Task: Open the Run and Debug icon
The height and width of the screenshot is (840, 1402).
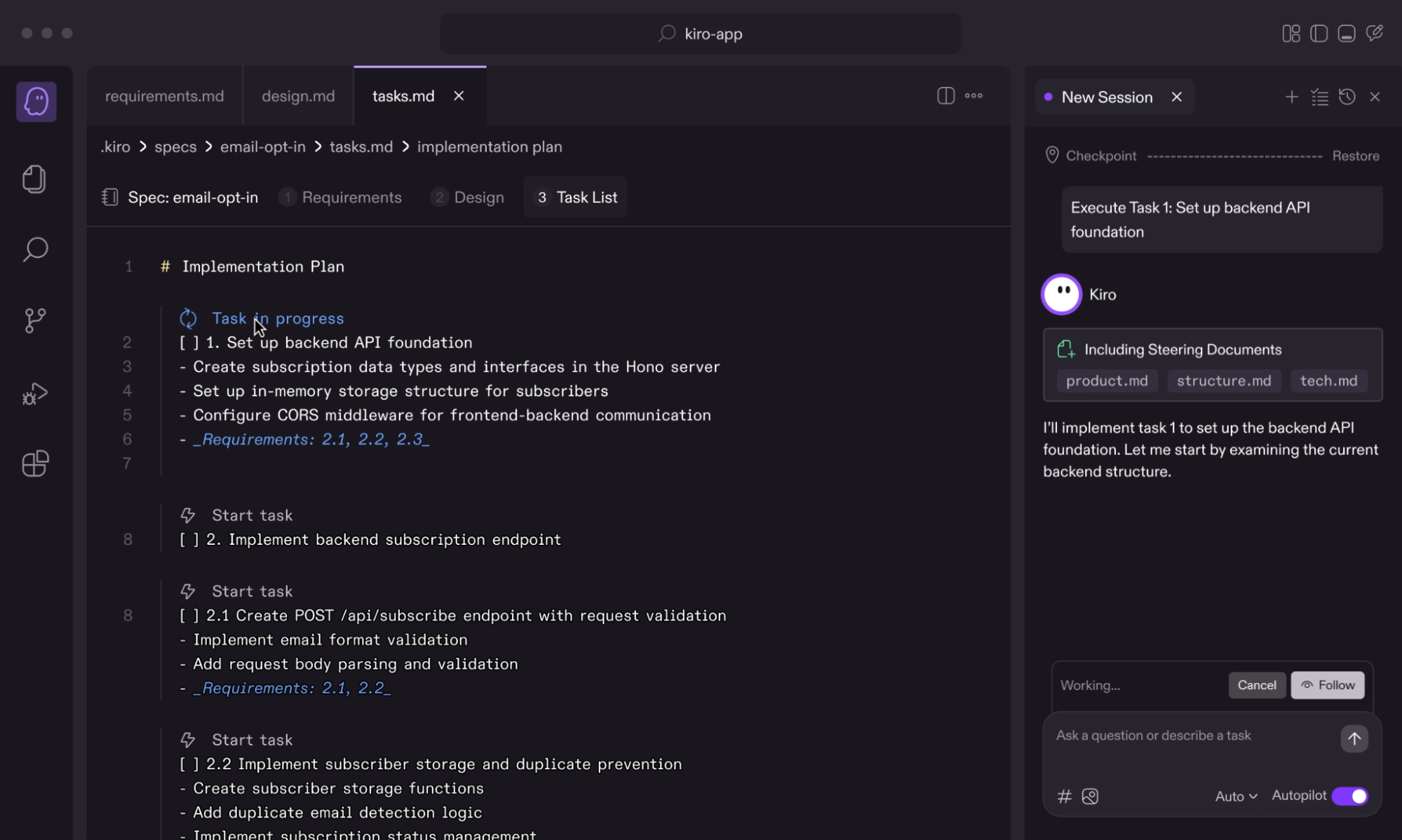Action: click(x=35, y=393)
